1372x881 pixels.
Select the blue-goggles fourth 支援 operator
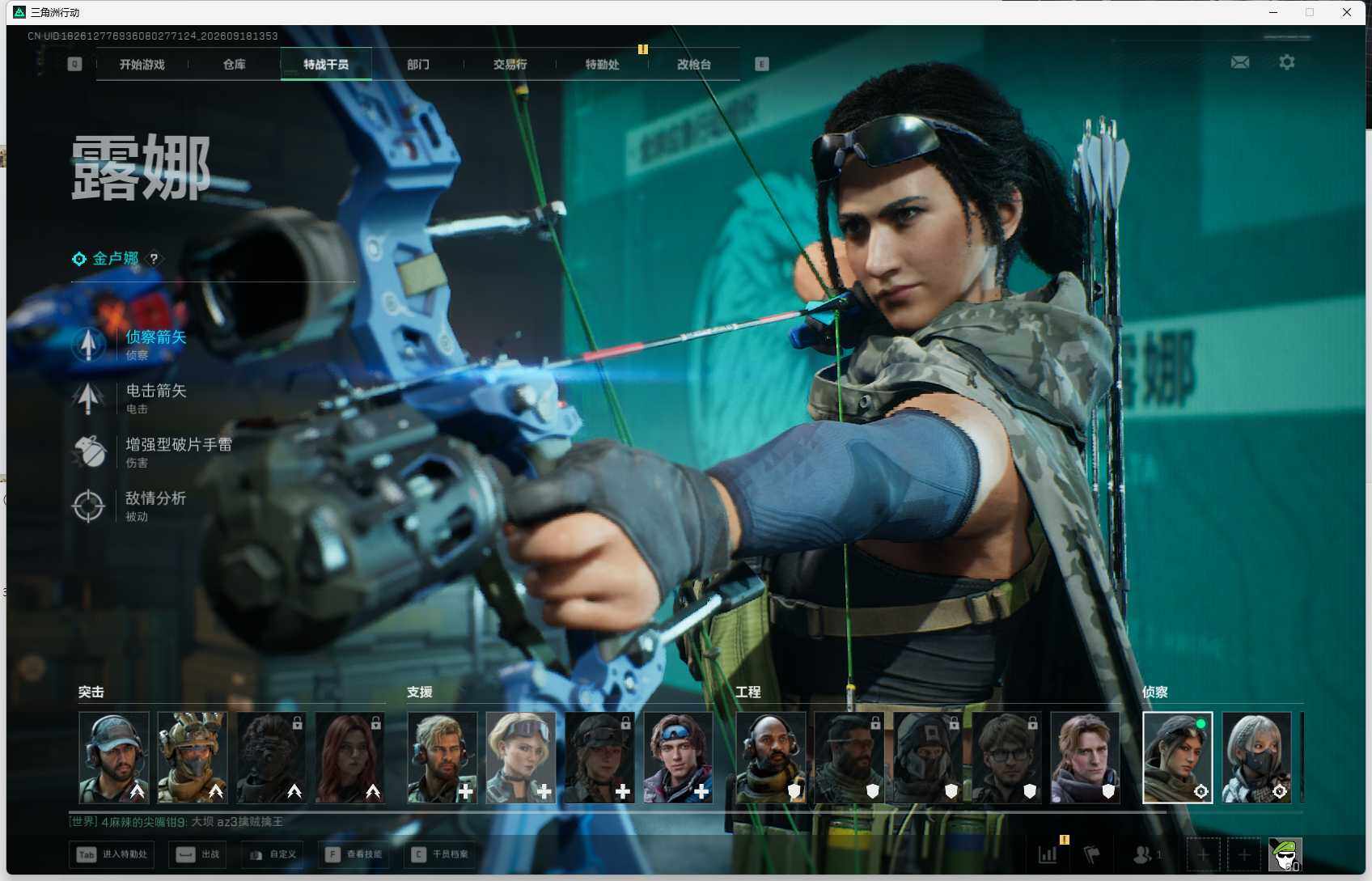coord(678,757)
